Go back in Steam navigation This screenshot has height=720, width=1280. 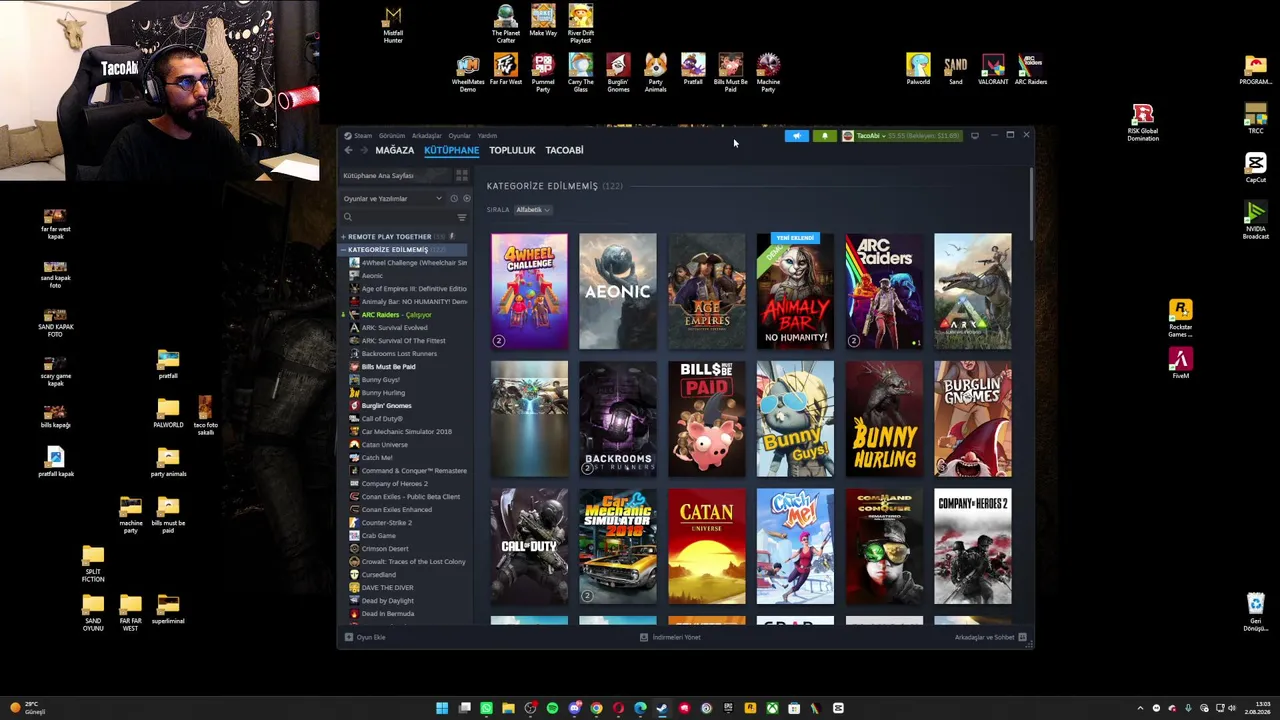[348, 150]
